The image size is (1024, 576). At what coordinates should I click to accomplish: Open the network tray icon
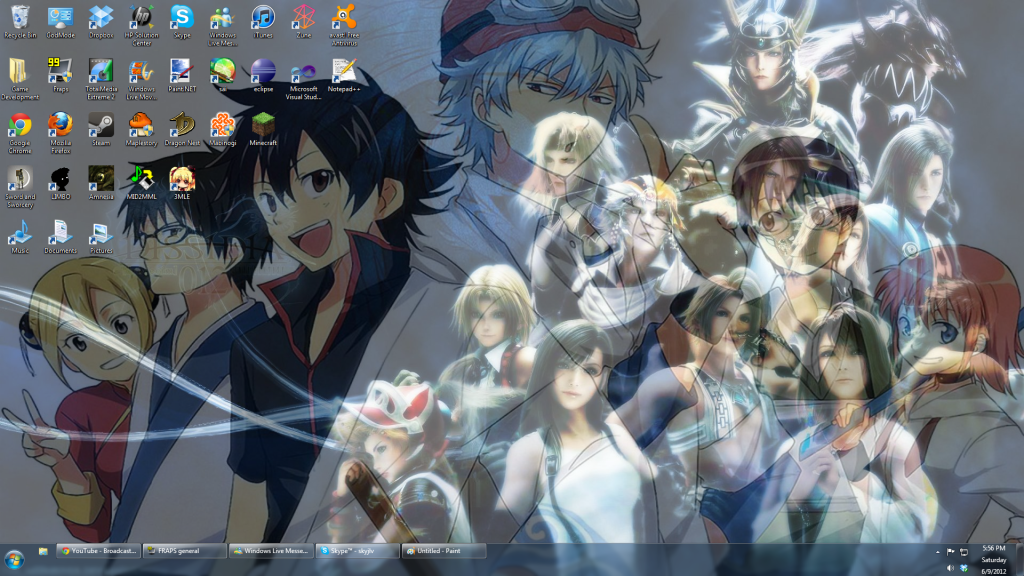pyautogui.click(x=964, y=552)
